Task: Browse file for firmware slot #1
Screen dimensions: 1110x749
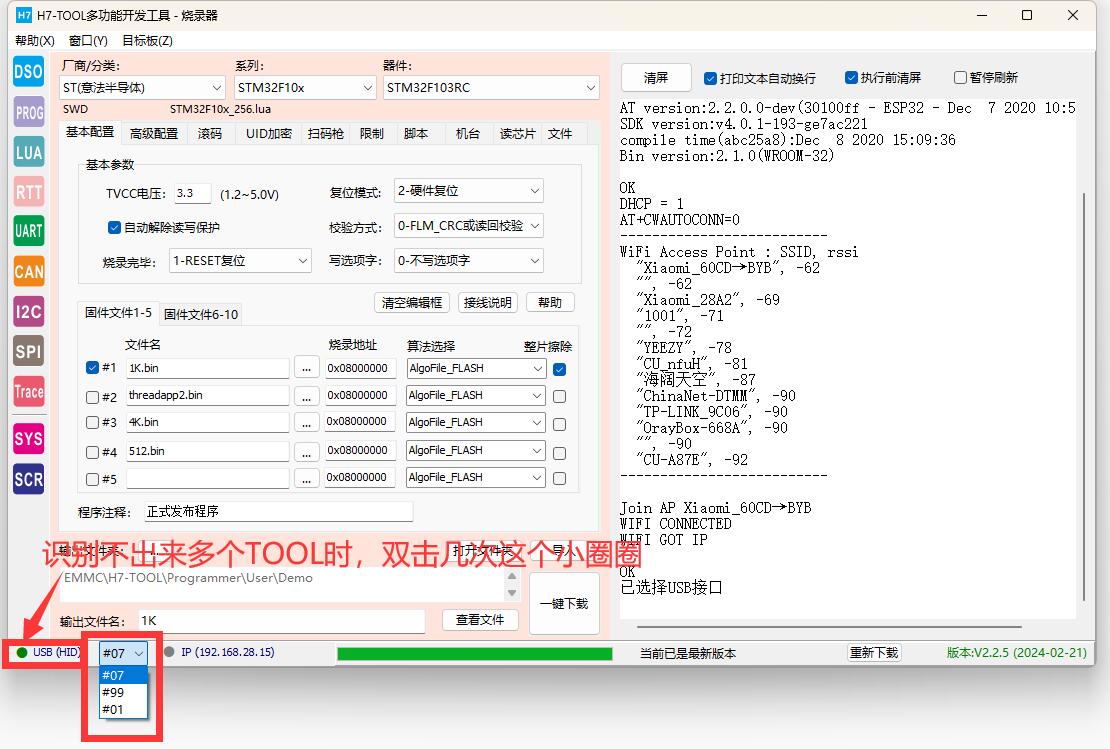Action: tap(307, 368)
